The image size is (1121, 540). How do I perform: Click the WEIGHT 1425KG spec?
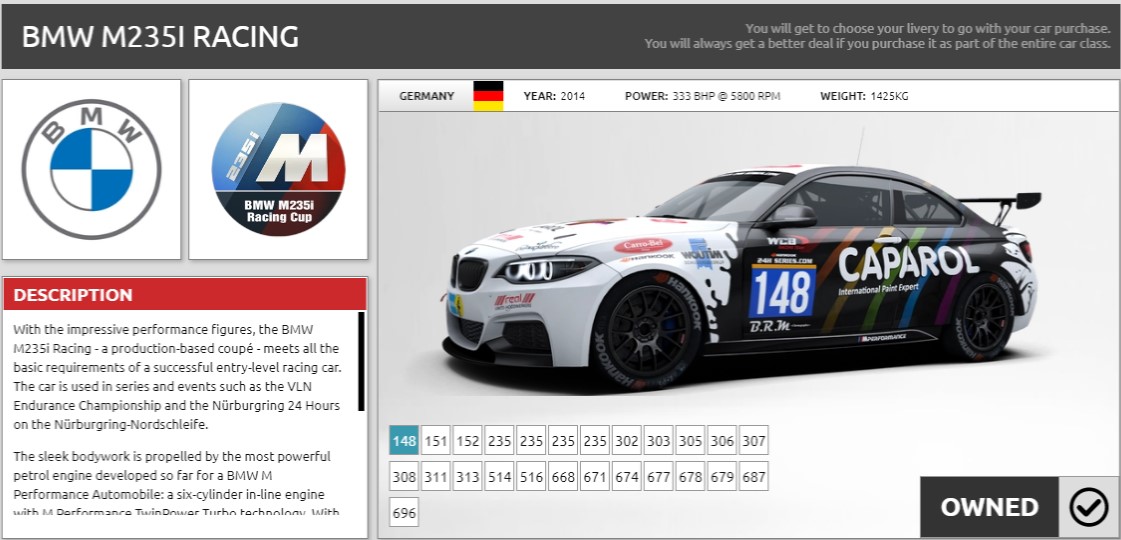pos(864,96)
